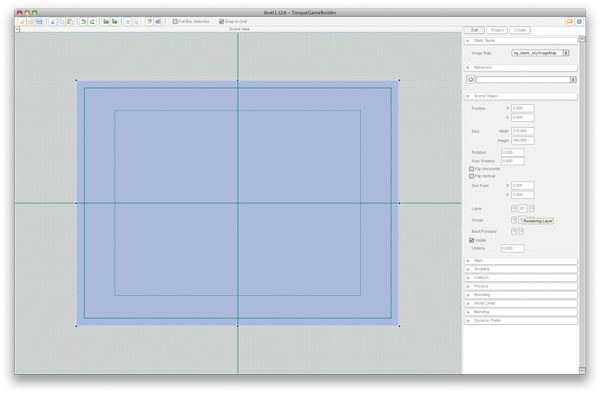
Task: Switch to the Create tab
Action: click(520, 30)
